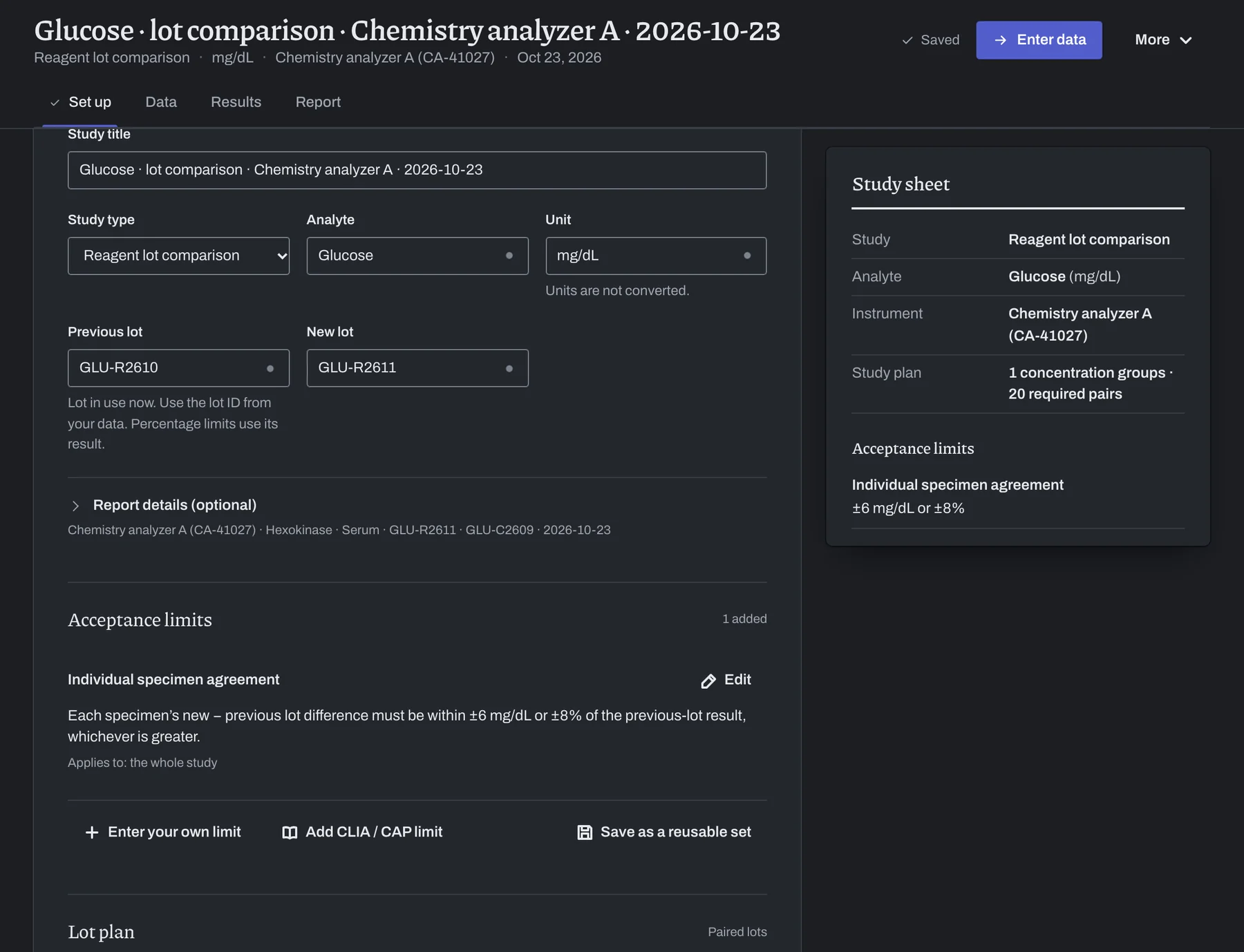The height and width of the screenshot is (952, 1244).
Task: Click the Unit field showing mg/dL
Action: tap(656, 256)
